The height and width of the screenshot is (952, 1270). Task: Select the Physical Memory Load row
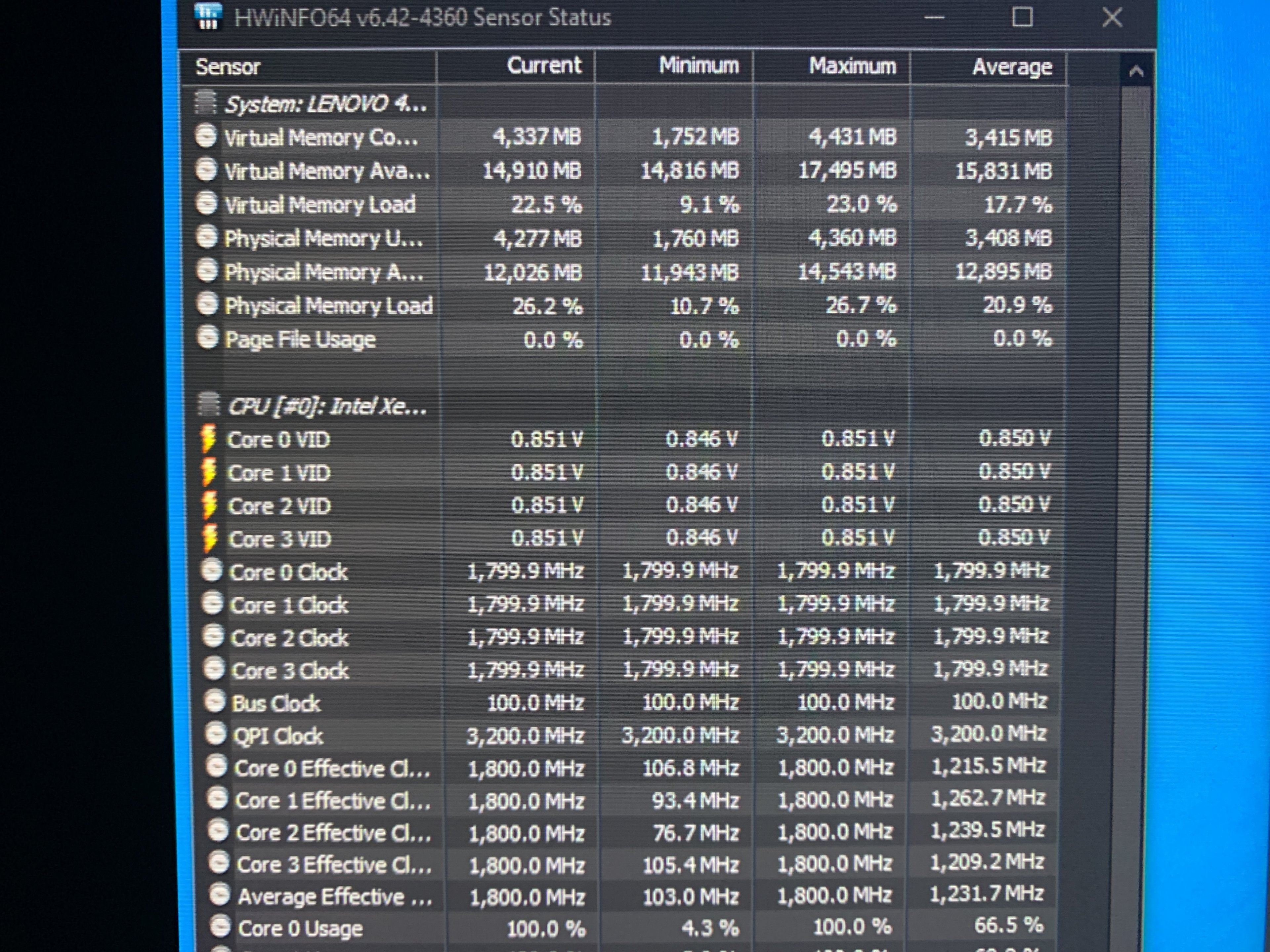(x=328, y=306)
